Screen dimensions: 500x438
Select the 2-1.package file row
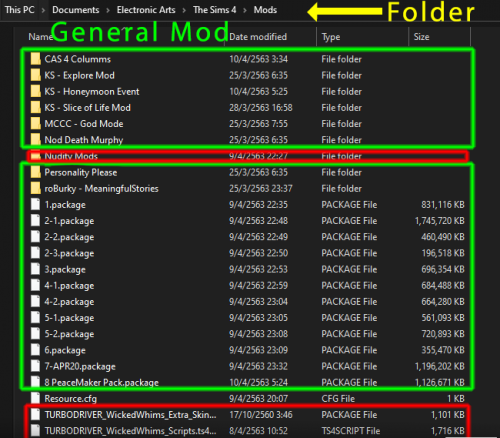click(247, 221)
